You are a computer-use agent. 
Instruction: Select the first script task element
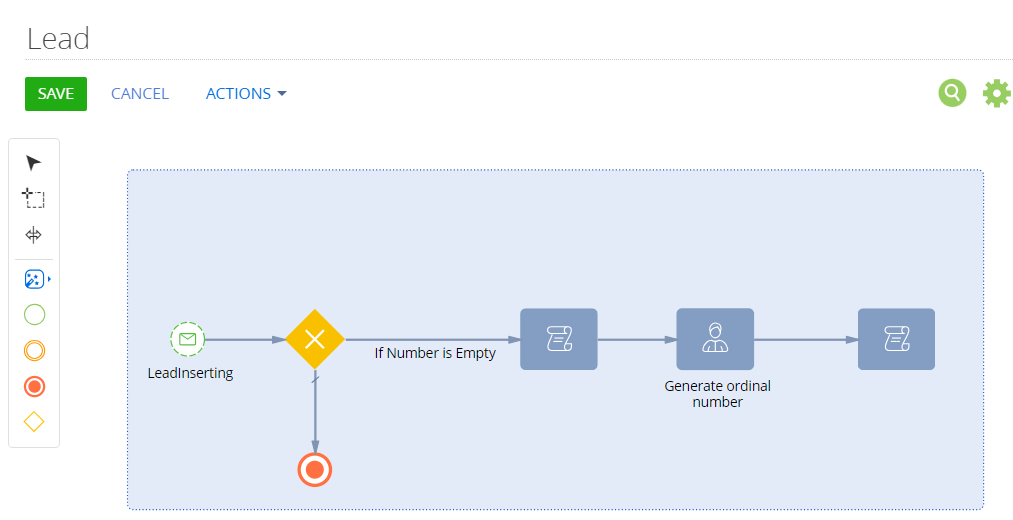559,339
